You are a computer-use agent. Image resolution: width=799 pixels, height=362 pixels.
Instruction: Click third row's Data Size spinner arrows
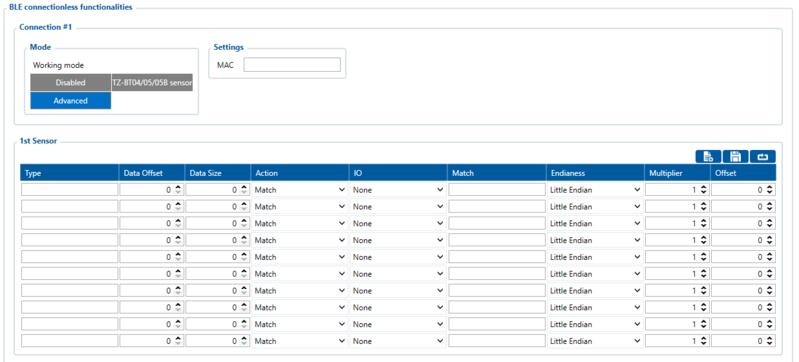click(244, 224)
